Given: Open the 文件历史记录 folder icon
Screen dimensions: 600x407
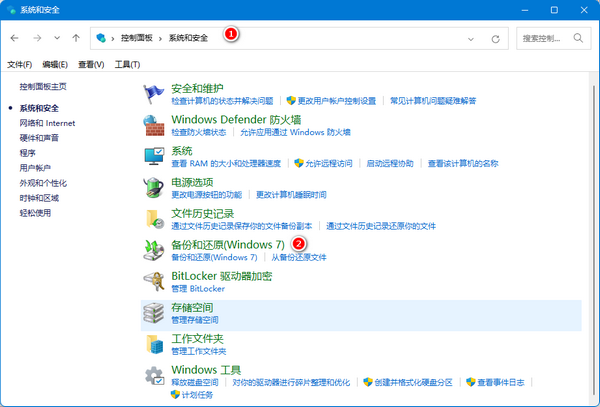Looking at the screenshot, I should coord(153,218).
